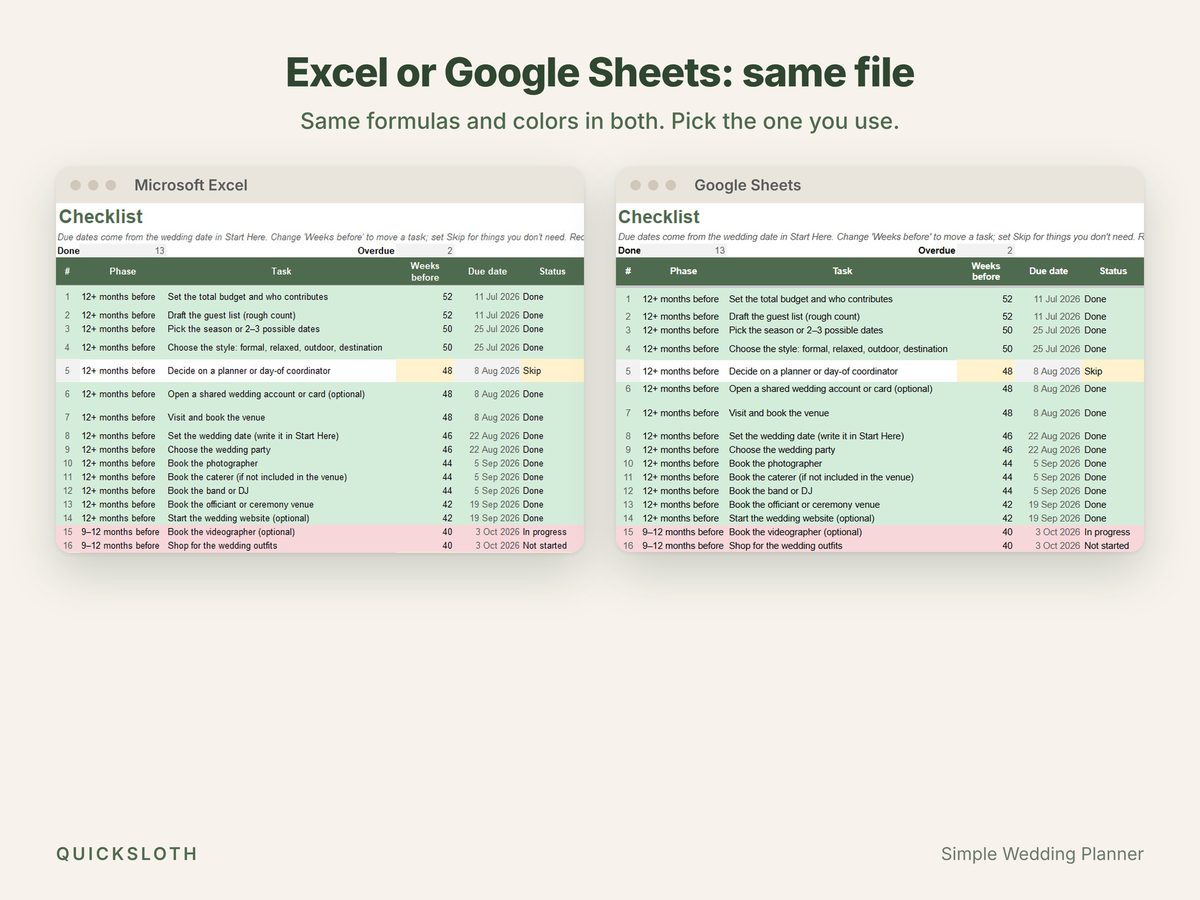The image size is (1200, 900).
Task: Select 'Set the total budget and who contributes' in Google Sheets
Action: pos(809,299)
